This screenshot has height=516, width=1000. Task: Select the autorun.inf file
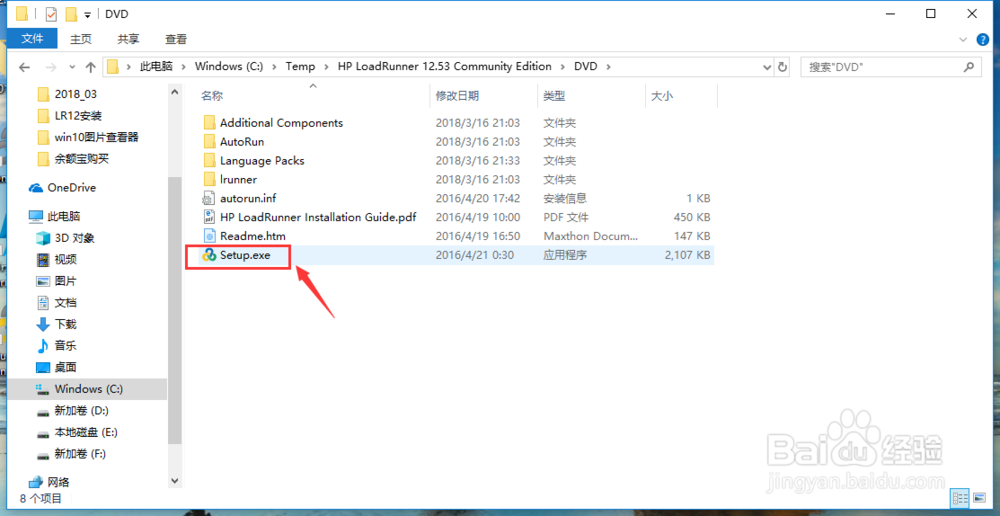click(x=247, y=198)
